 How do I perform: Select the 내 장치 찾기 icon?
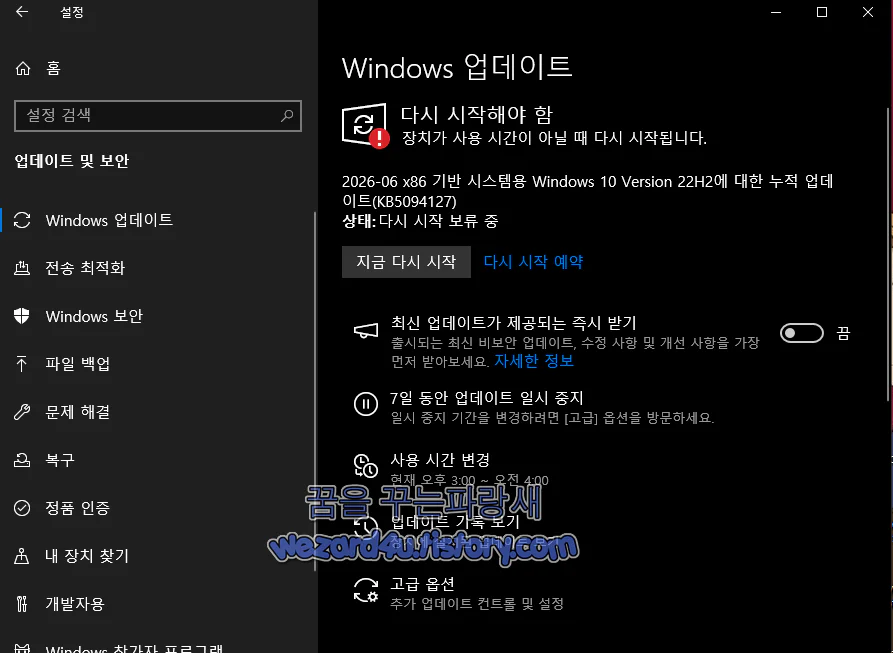pos(22,556)
